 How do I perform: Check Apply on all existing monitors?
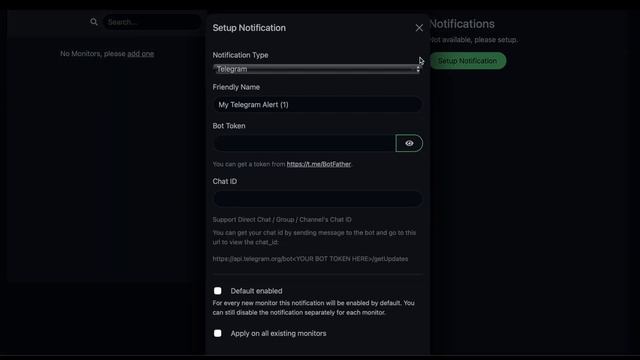218,333
